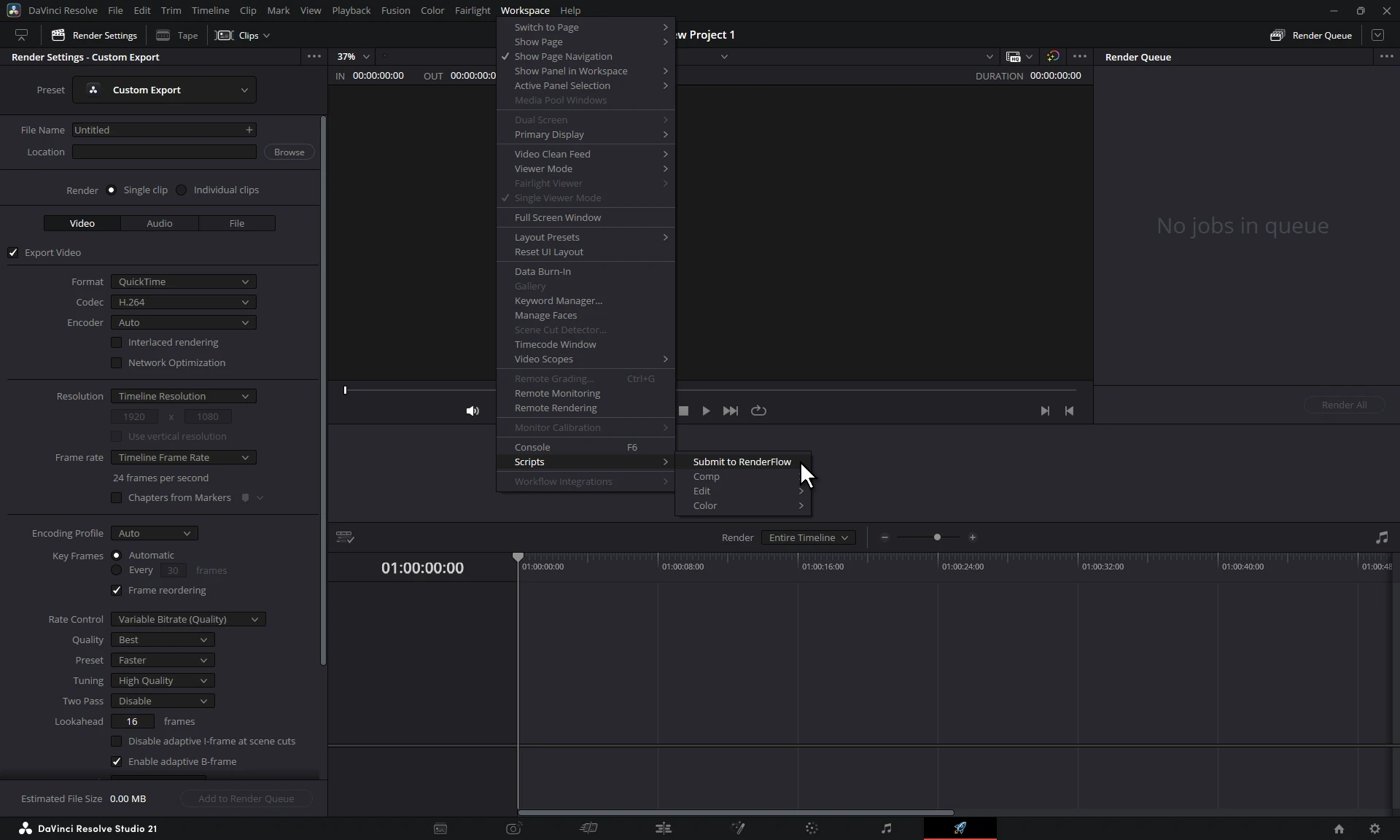
Task: Select Reset UI Layout menu item
Action: tap(586, 252)
